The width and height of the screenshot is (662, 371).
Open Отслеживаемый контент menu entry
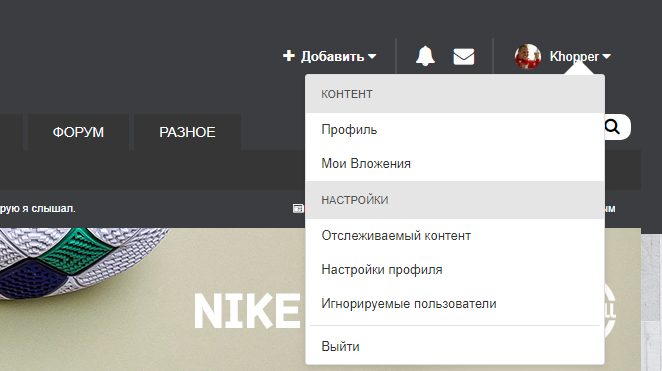pyautogui.click(x=455, y=236)
